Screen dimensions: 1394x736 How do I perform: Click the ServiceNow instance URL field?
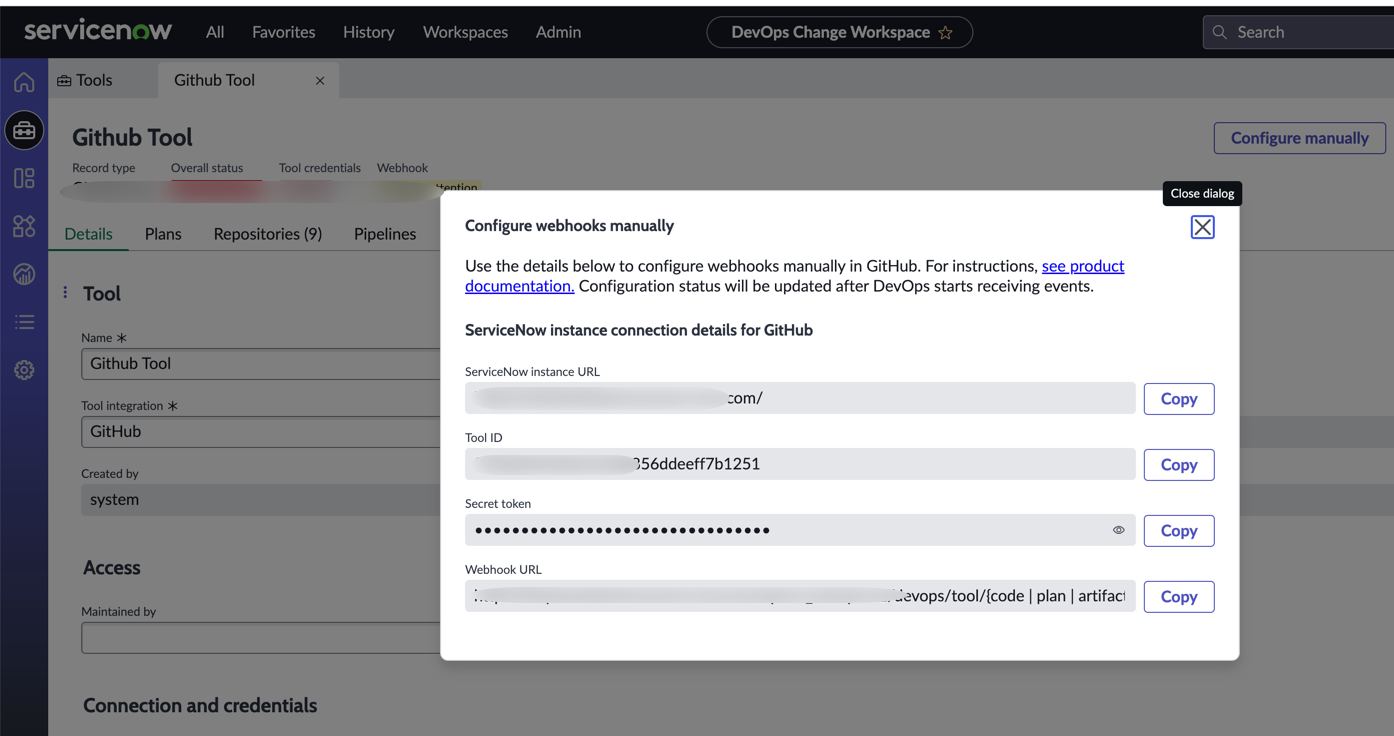[x=800, y=398]
